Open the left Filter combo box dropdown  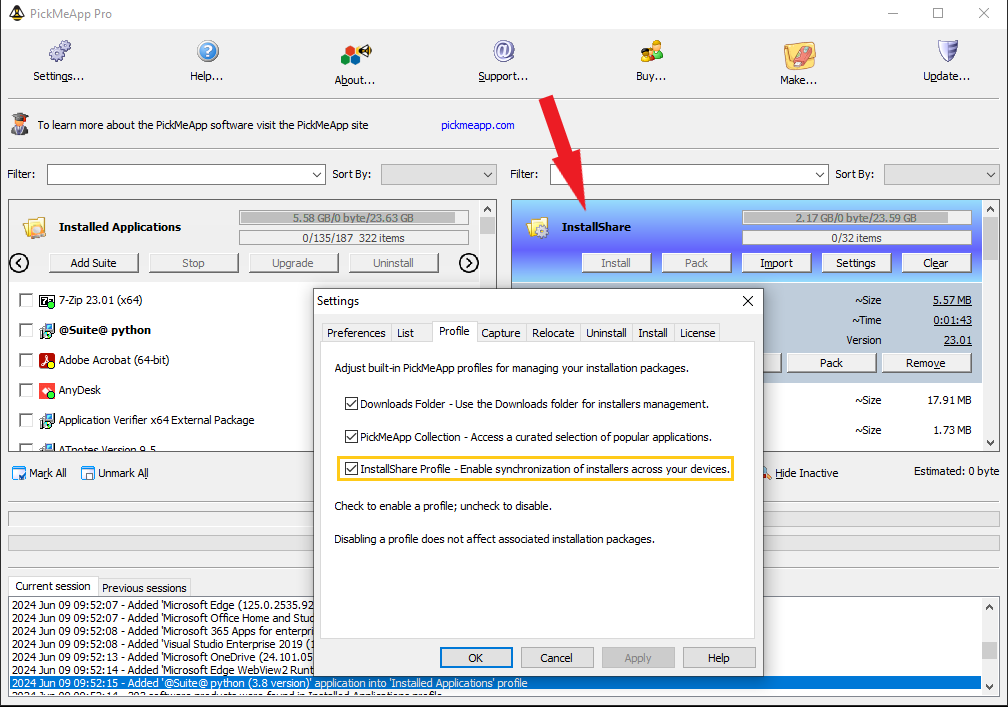point(317,174)
